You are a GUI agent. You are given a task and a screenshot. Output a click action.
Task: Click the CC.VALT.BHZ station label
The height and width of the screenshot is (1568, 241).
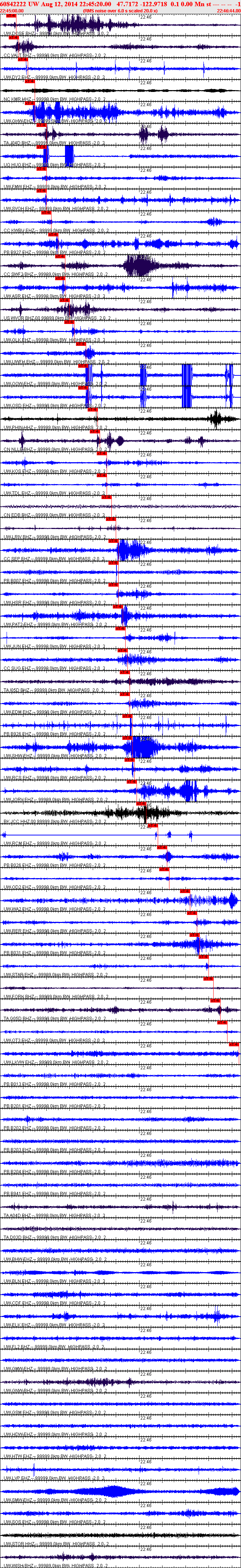click(x=18, y=55)
